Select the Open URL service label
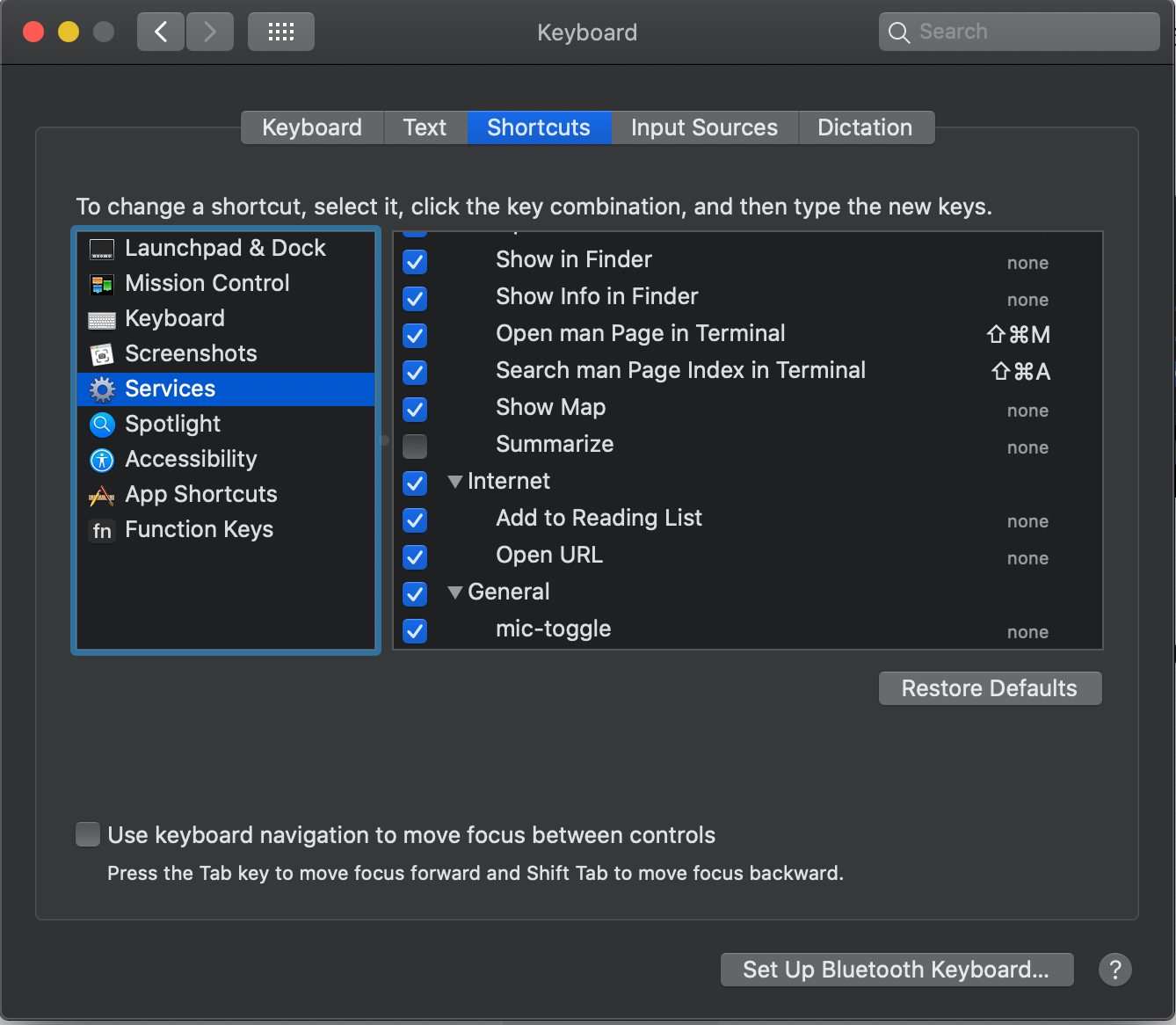 [x=549, y=555]
